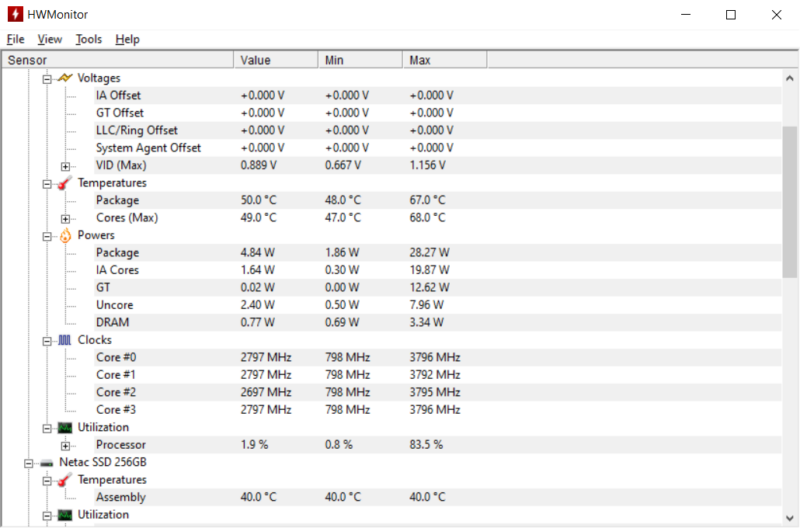Click the HWMonitor app icon in title bar
The image size is (800, 528).
pos(13,14)
